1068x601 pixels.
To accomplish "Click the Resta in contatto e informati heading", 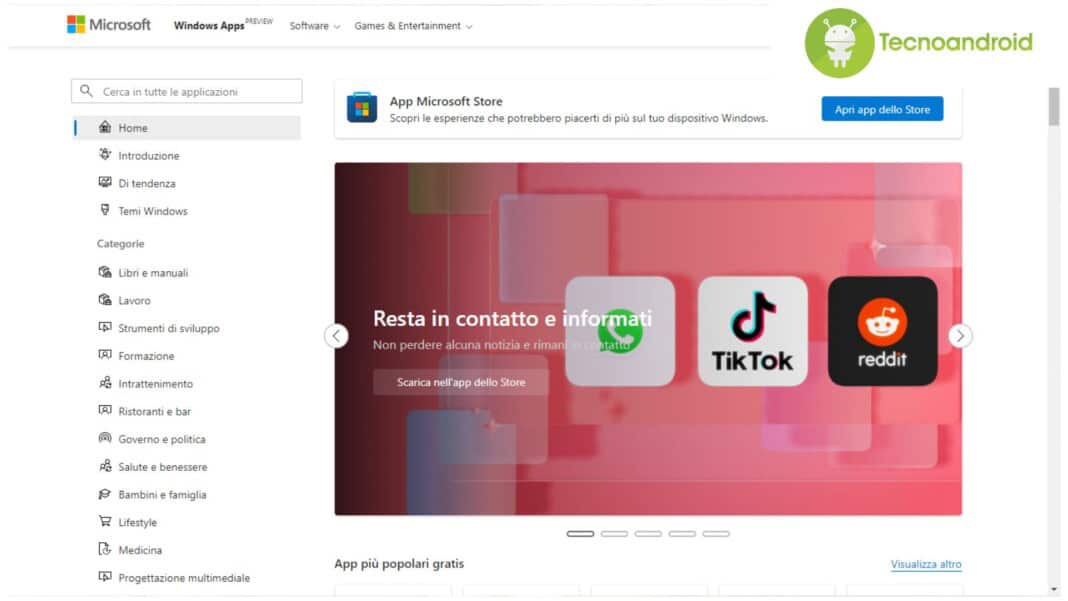I will pos(512,318).
